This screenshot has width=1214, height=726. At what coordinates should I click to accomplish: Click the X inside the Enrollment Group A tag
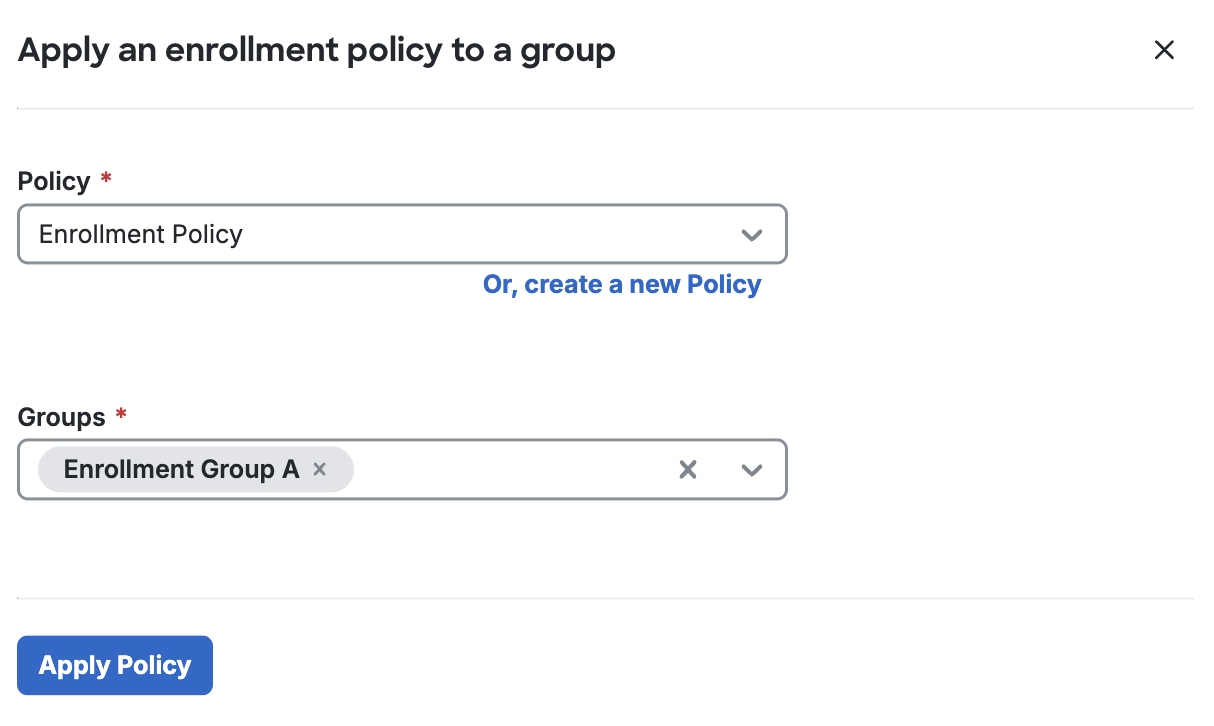click(x=319, y=469)
